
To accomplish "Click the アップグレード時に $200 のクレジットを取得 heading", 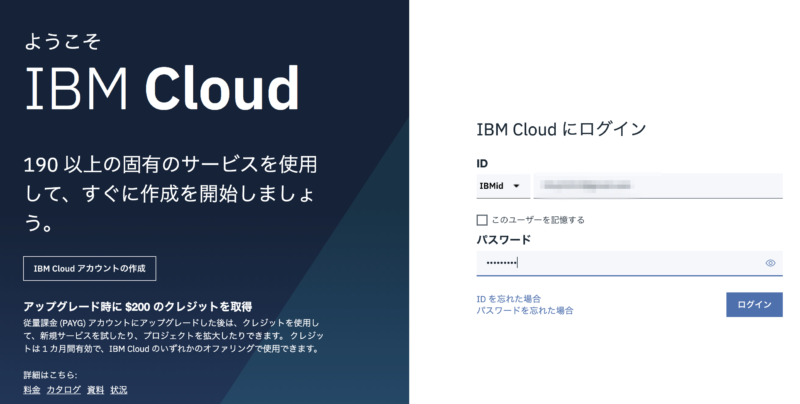I will pos(138,307).
